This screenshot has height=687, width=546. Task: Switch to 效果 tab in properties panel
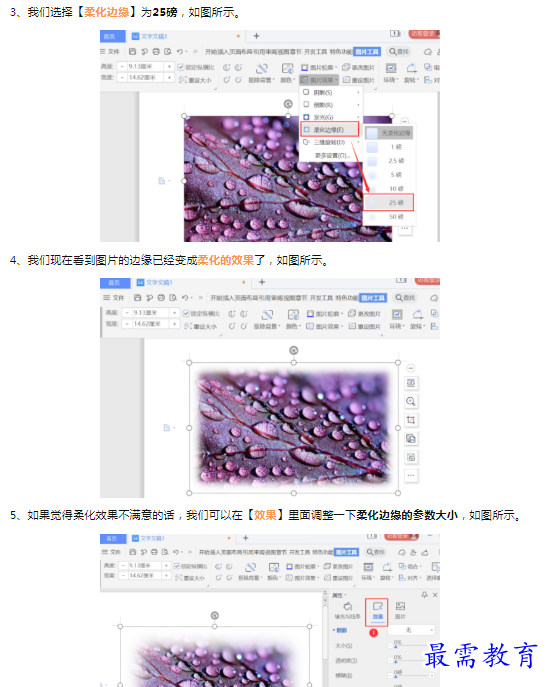tap(377, 611)
